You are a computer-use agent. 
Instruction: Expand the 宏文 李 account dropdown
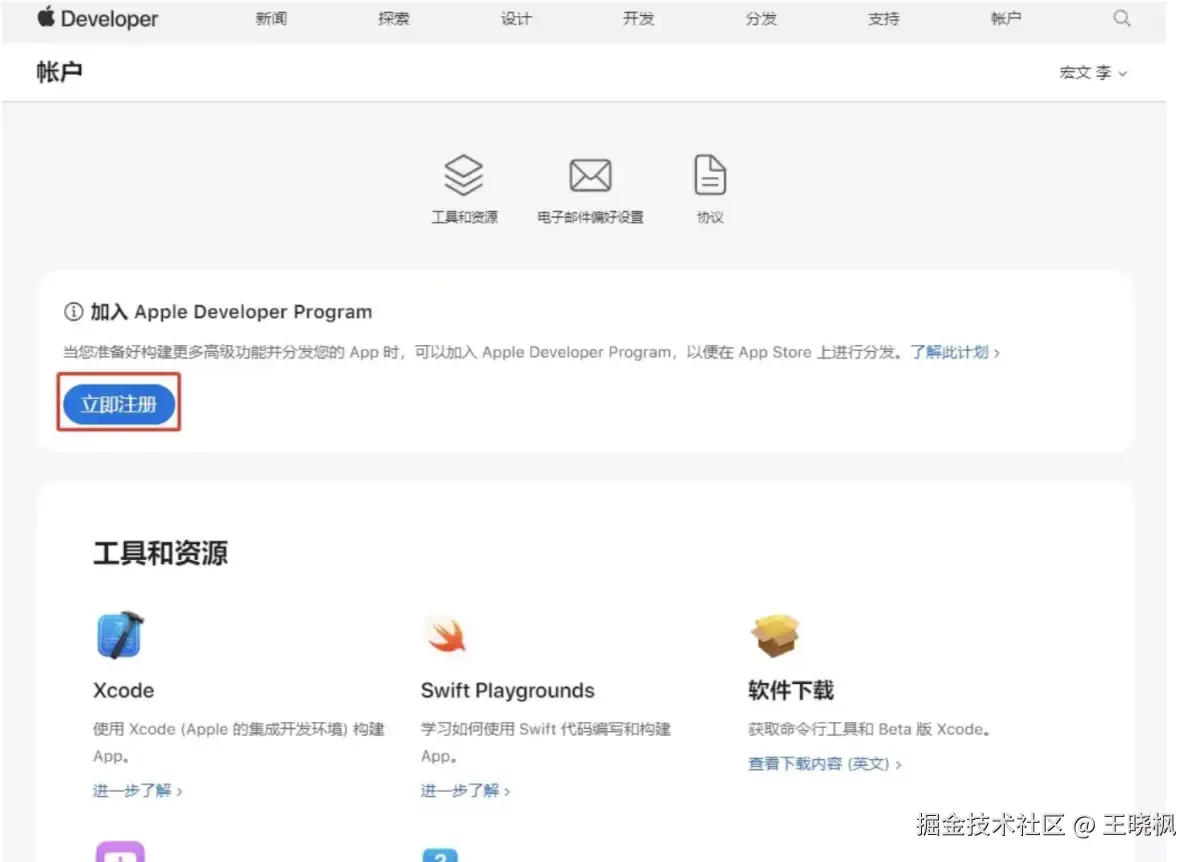point(1093,73)
